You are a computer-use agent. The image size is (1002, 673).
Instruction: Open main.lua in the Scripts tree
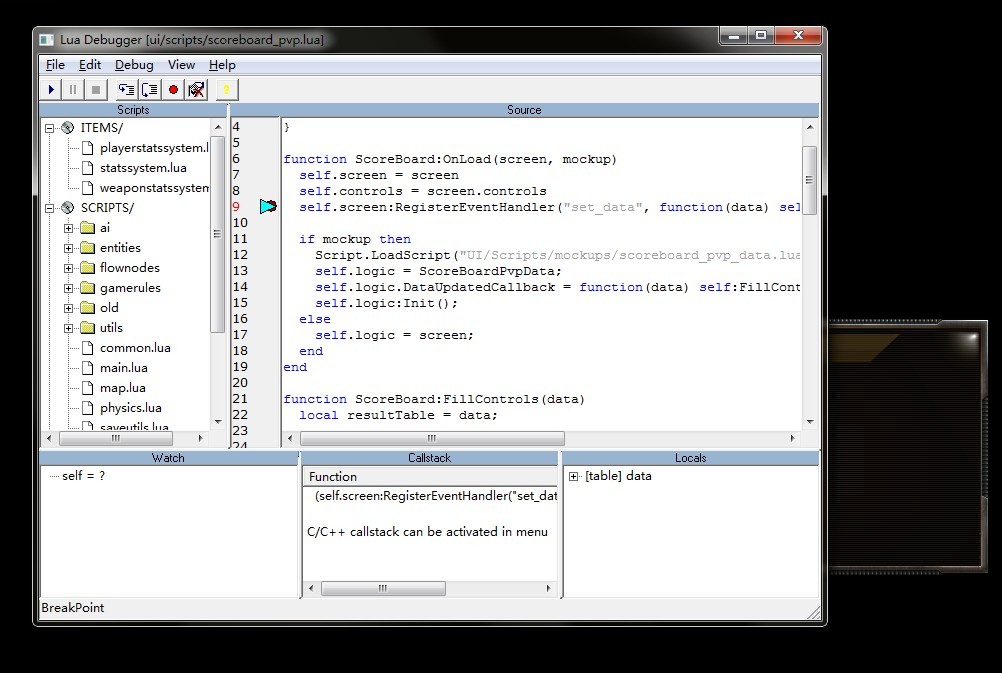[x=123, y=368]
